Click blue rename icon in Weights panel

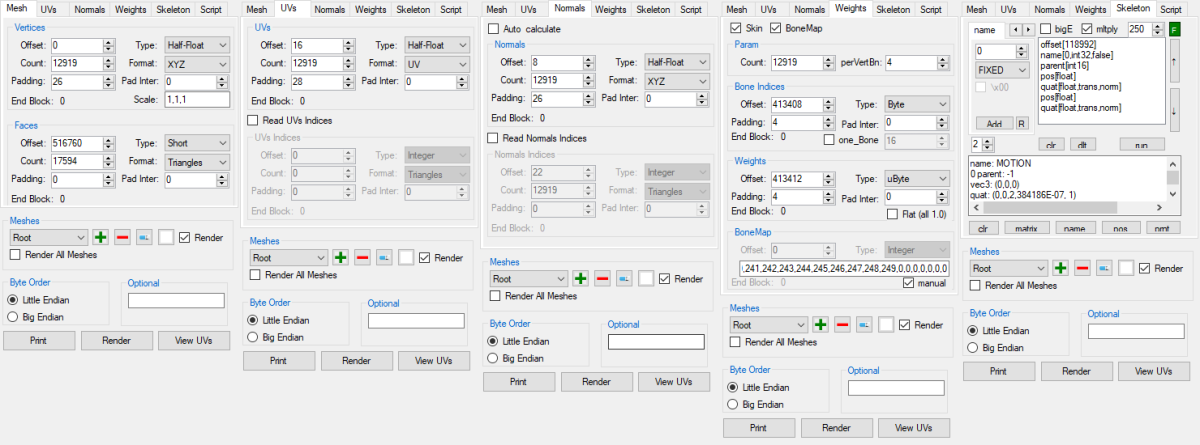click(x=864, y=325)
